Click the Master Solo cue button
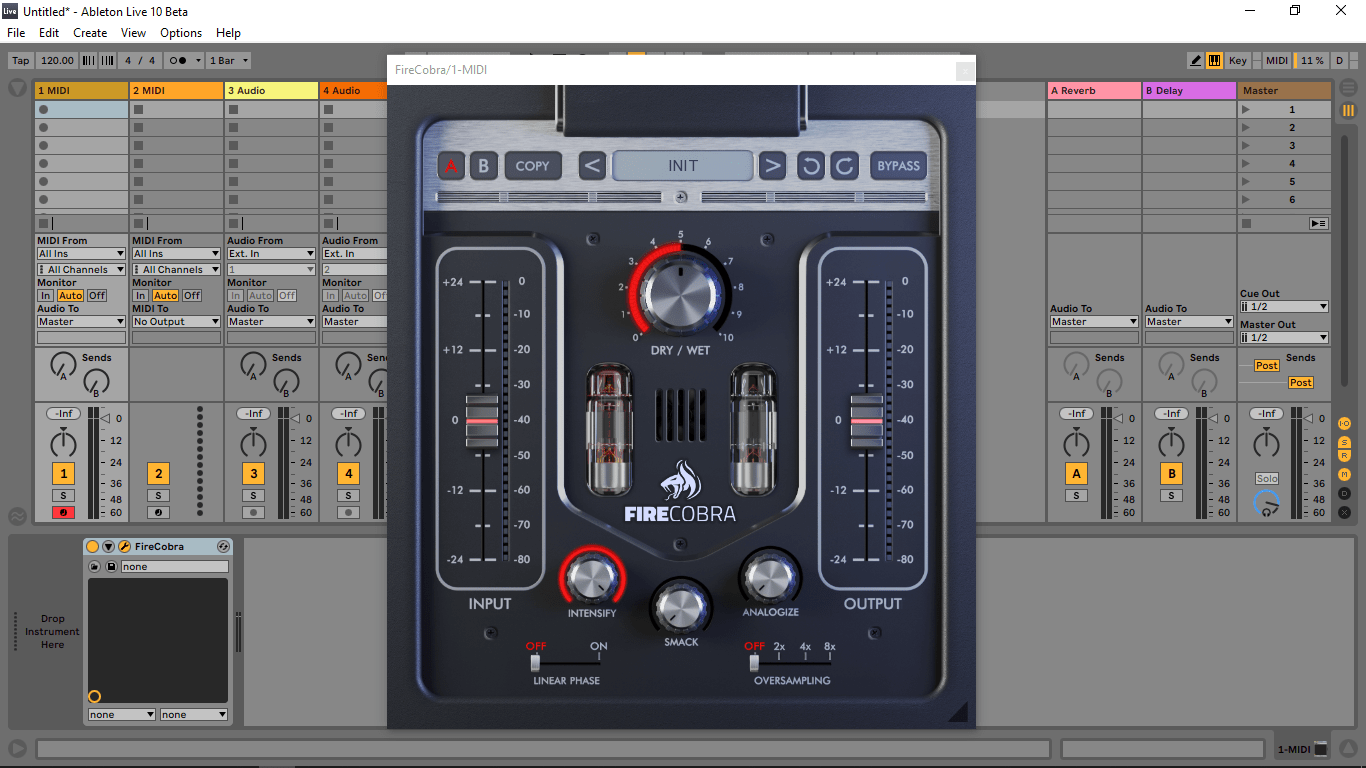 (x=1267, y=479)
